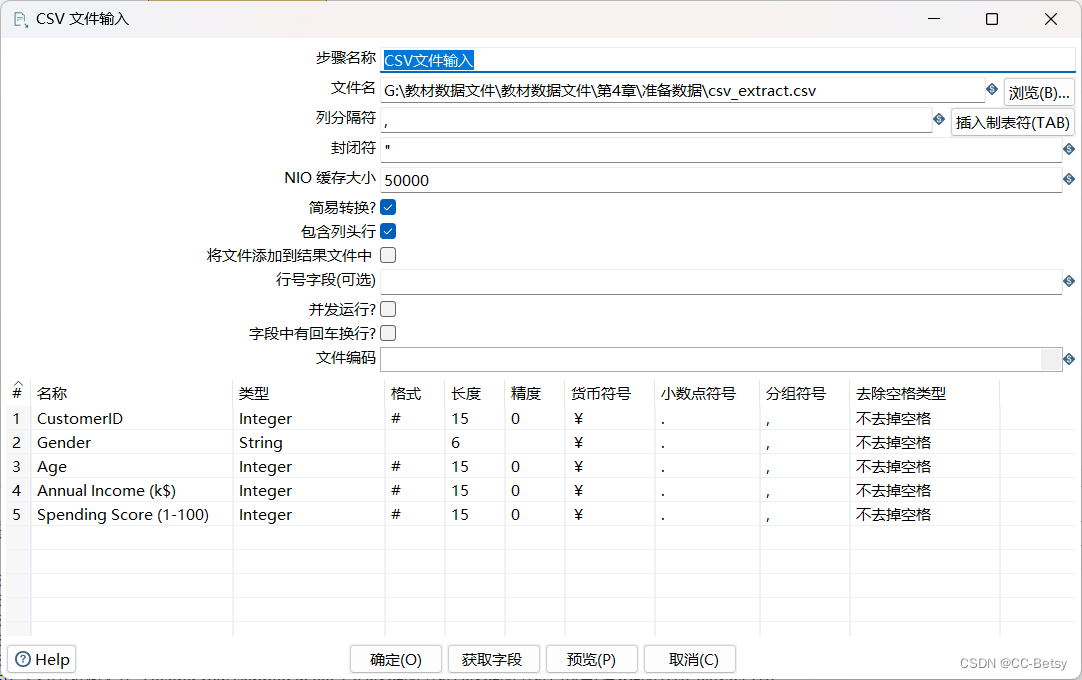This screenshot has width=1082, height=680.
Task: Open the 文件编码 selection box
Action: 1052,359
